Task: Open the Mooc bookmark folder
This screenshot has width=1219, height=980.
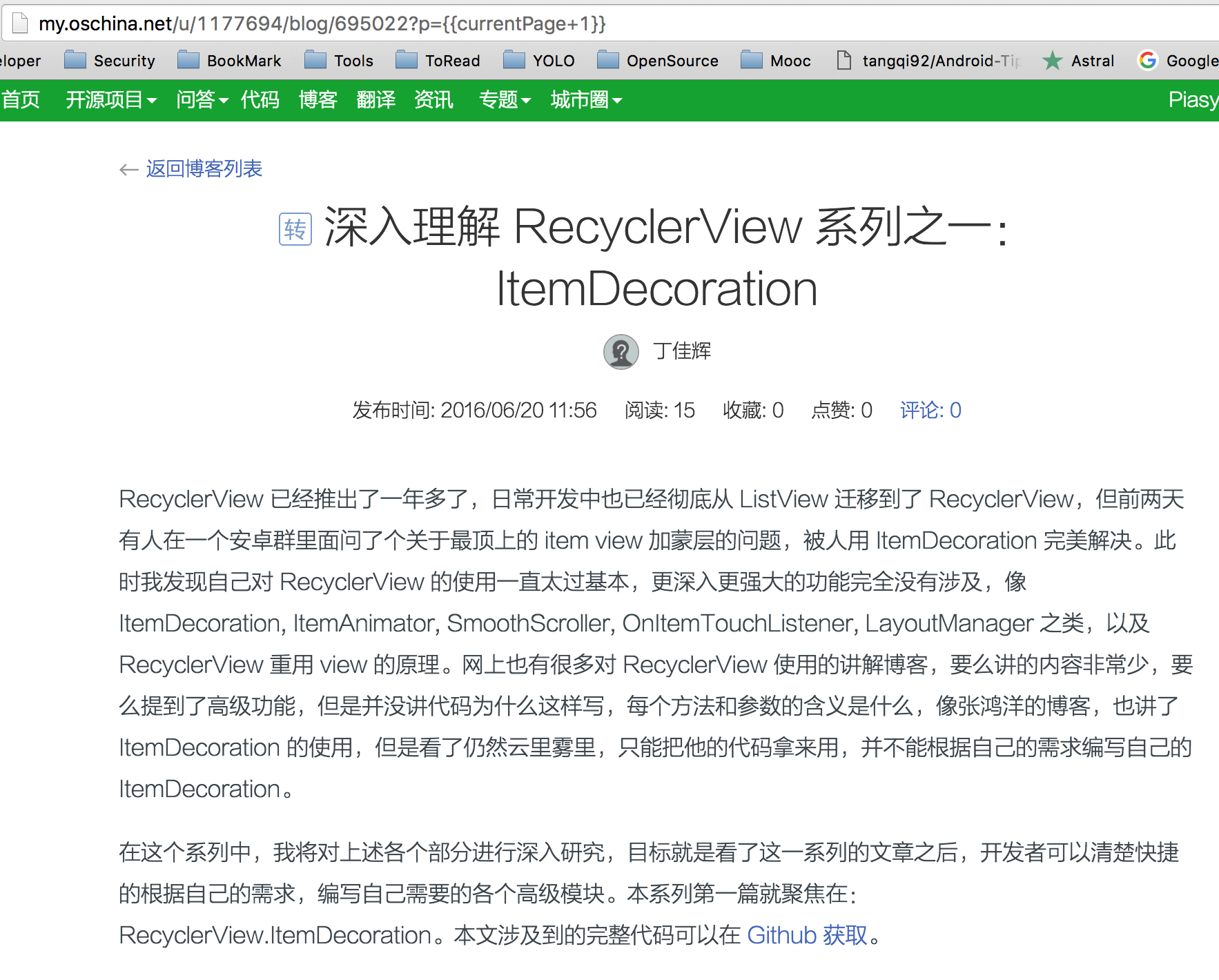Action: [x=777, y=61]
